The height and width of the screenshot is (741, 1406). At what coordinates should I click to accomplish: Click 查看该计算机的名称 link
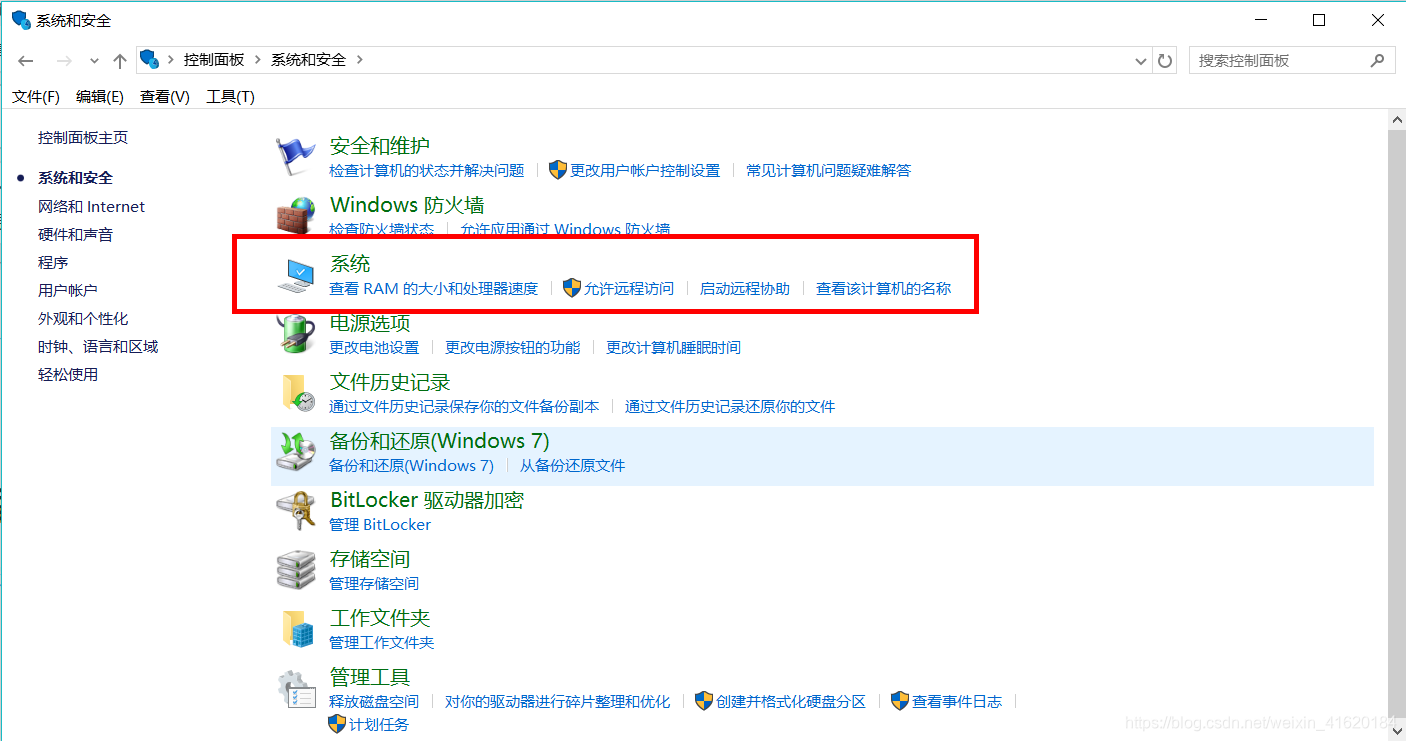coord(884,288)
